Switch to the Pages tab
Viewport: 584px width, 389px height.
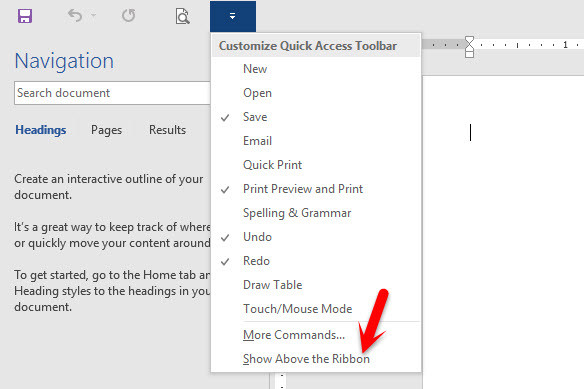pyautogui.click(x=107, y=130)
